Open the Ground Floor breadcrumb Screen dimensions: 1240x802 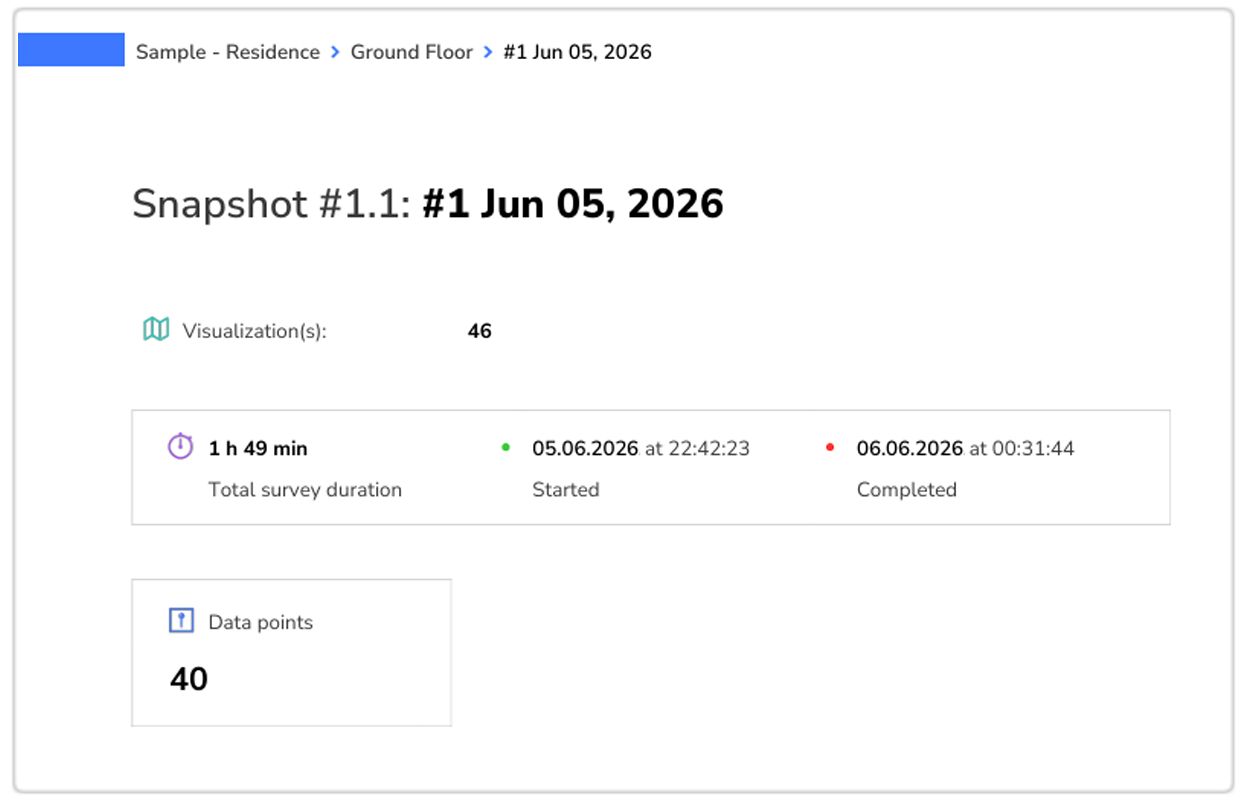411,52
